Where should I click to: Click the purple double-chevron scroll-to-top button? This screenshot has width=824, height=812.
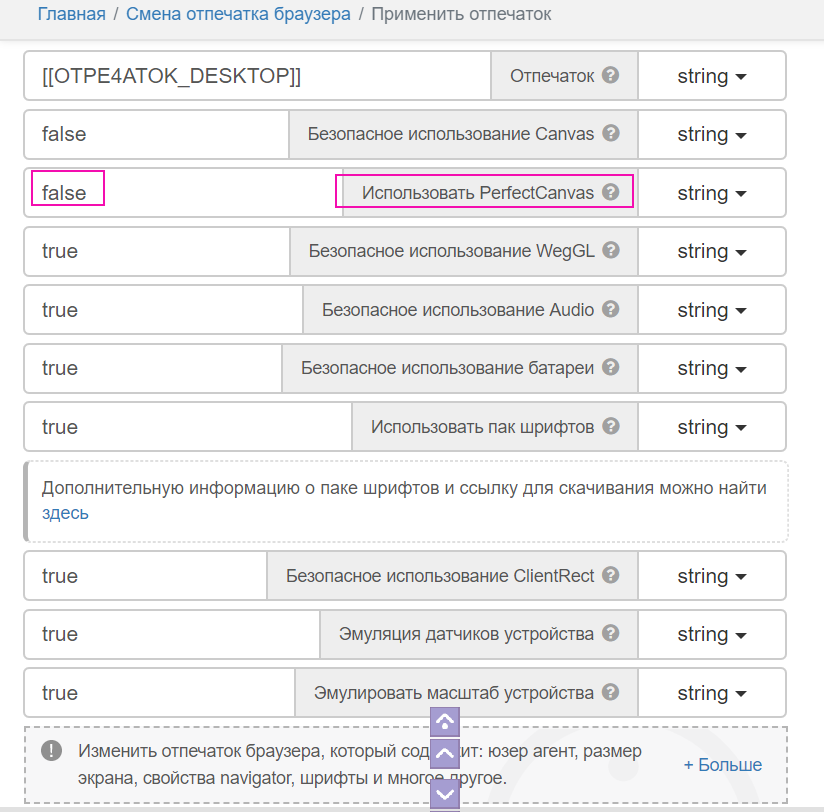tap(444, 722)
